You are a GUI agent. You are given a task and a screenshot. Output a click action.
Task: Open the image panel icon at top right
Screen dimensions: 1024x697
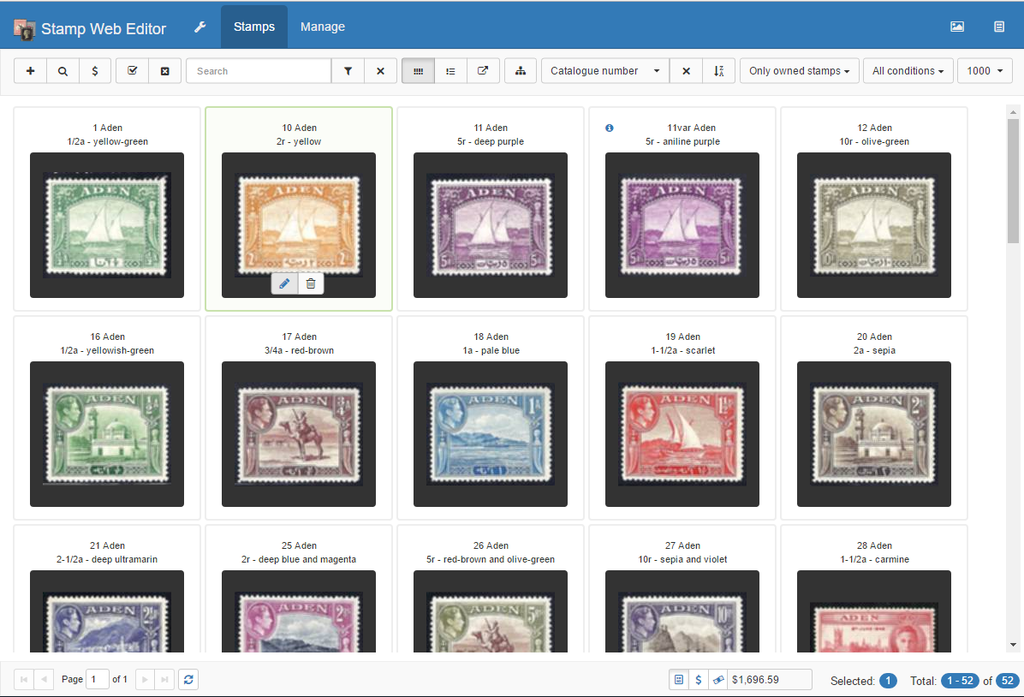coord(956,26)
